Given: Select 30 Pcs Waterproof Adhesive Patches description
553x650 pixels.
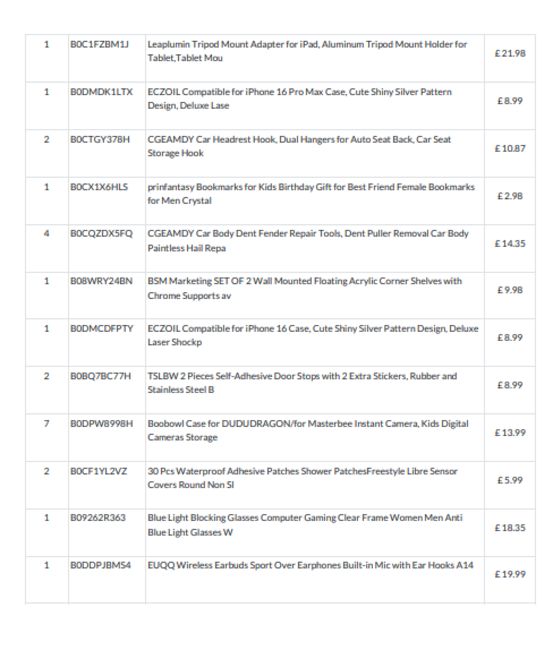Looking at the screenshot, I should (x=303, y=478).
